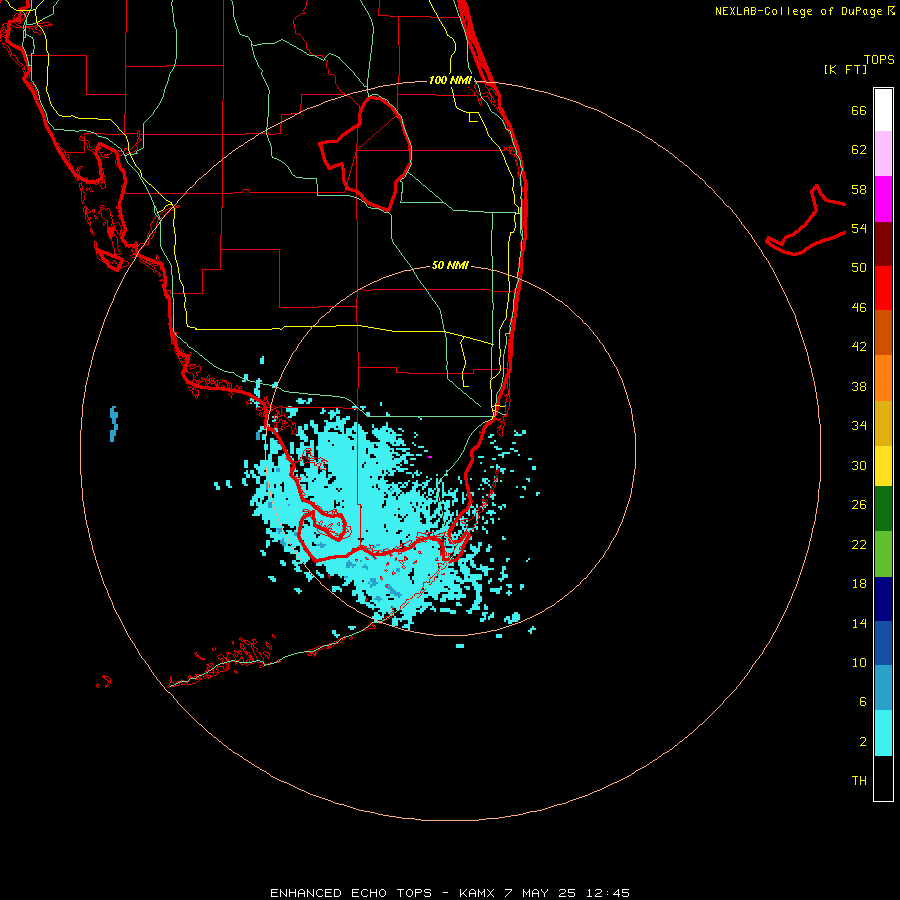
Task: Click the orange legend swatch beside 38
Action: point(883,378)
